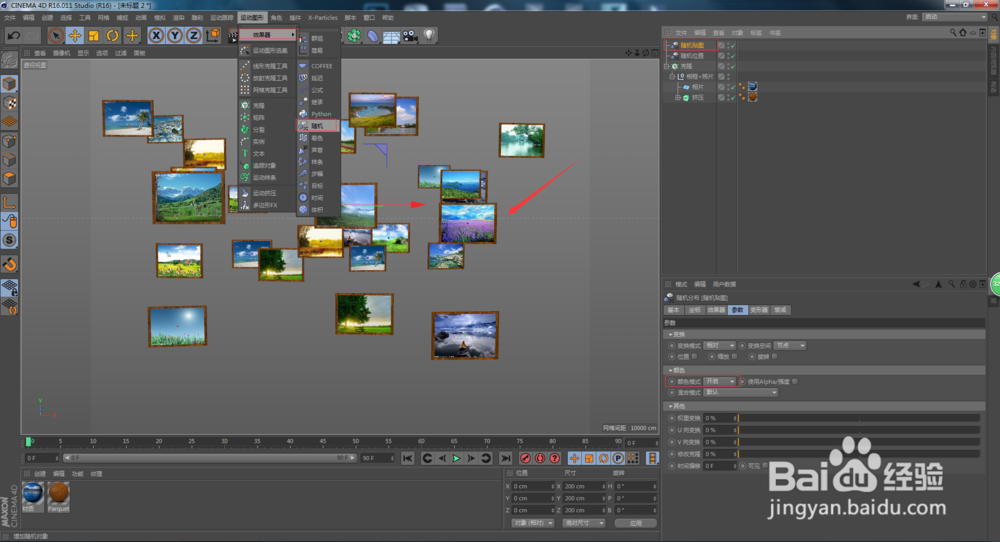Select the Model mode cube icon

coord(10,84)
